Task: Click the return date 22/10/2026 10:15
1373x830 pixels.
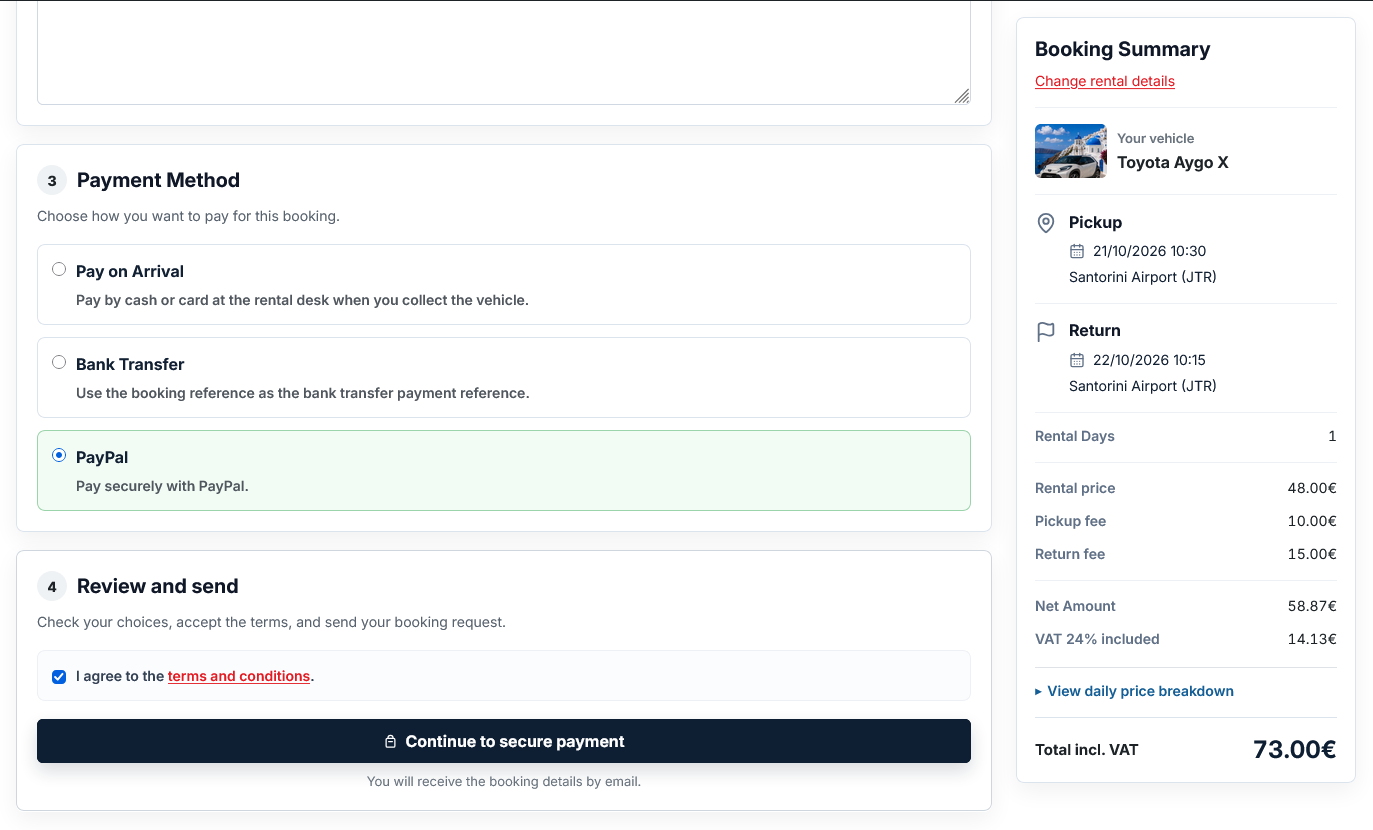Action: (x=1149, y=360)
